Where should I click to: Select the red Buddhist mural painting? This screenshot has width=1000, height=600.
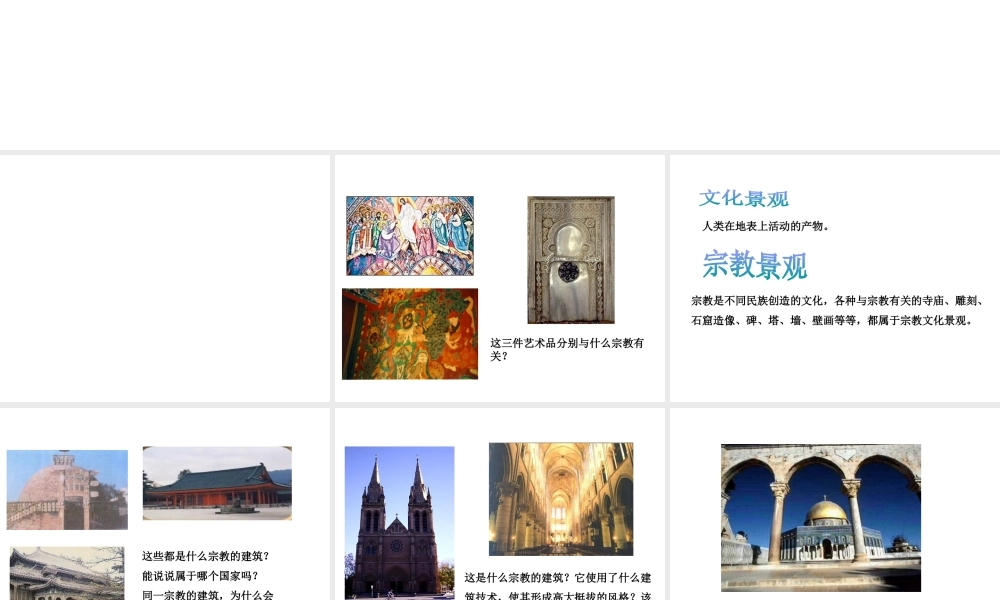click(410, 333)
